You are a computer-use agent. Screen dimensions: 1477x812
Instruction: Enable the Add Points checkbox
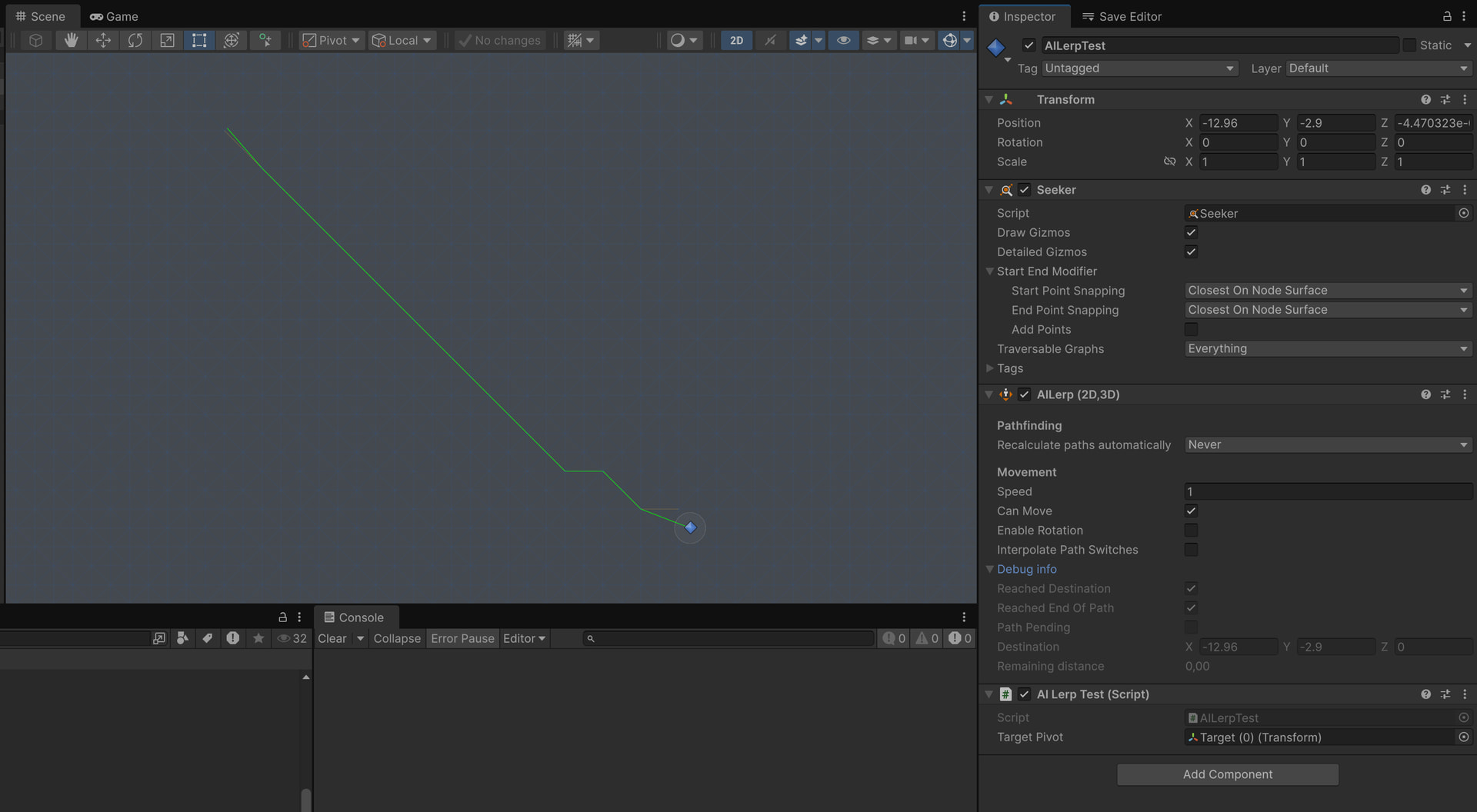[1191, 329]
